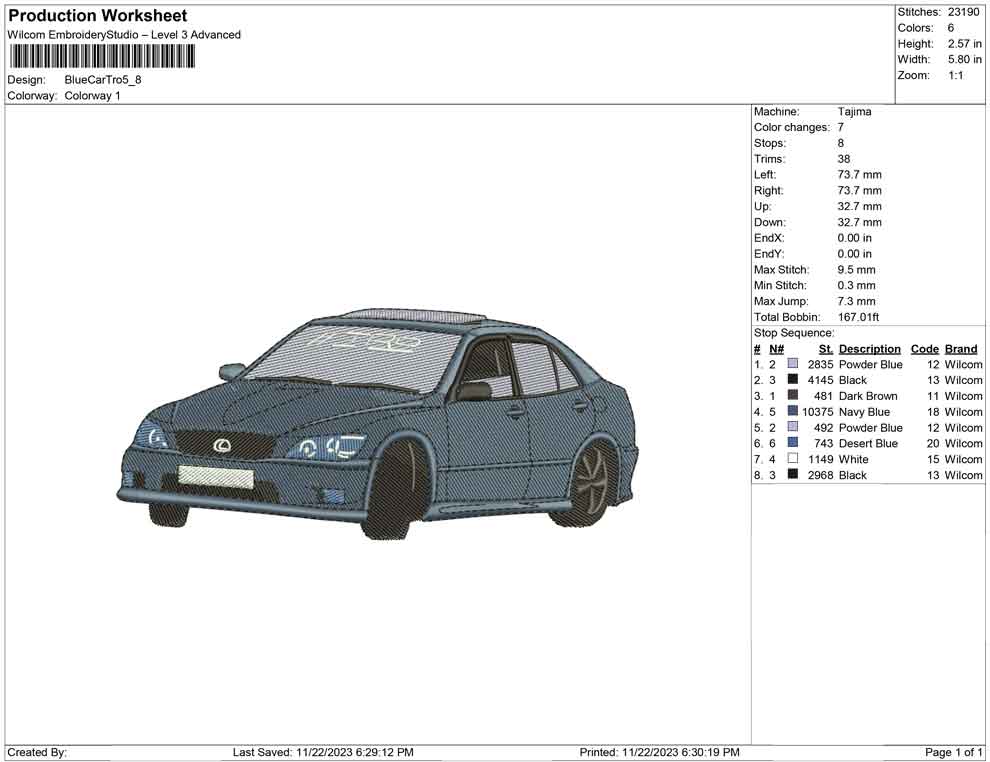Click the Black swatch in row 8
The image size is (990, 762).
[793, 474]
